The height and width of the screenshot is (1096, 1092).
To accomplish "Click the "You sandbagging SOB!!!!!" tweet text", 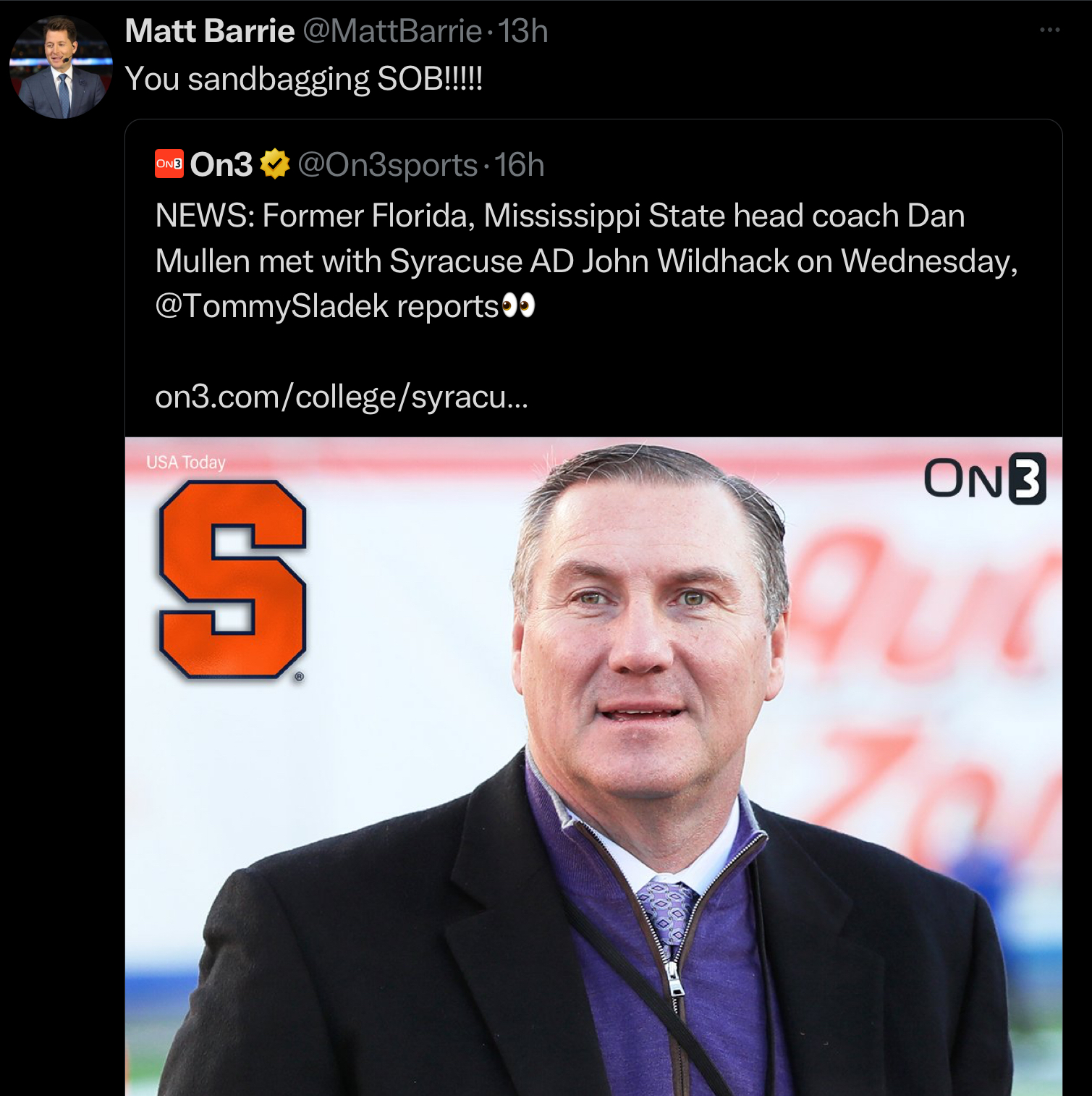I will pyautogui.click(x=303, y=79).
